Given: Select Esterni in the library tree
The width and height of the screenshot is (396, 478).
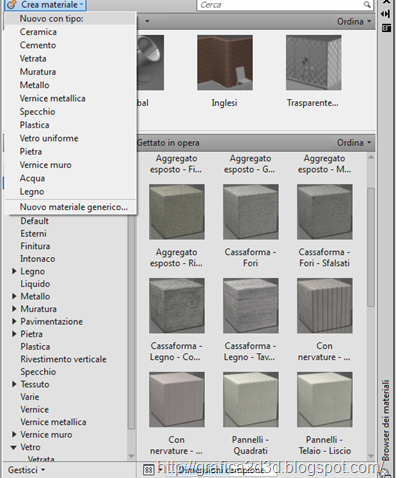Looking at the screenshot, I should [x=33, y=234].
